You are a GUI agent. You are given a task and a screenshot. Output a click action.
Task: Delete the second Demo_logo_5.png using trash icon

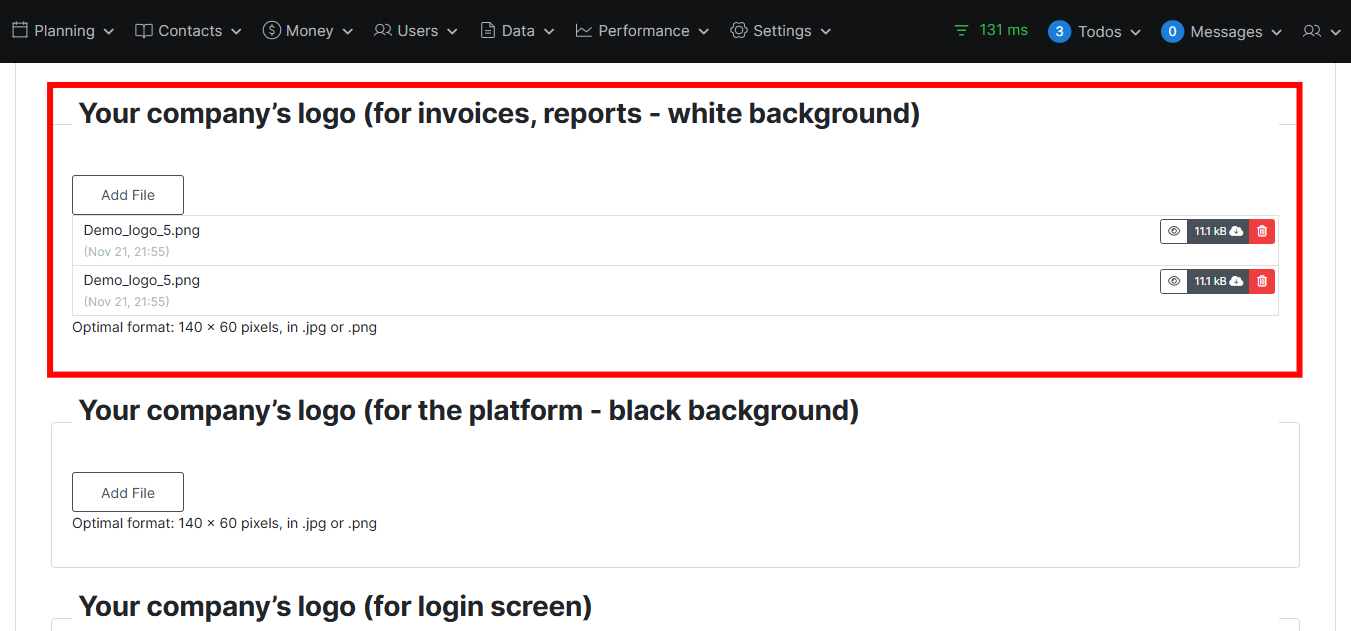(x=1262, y=281)
